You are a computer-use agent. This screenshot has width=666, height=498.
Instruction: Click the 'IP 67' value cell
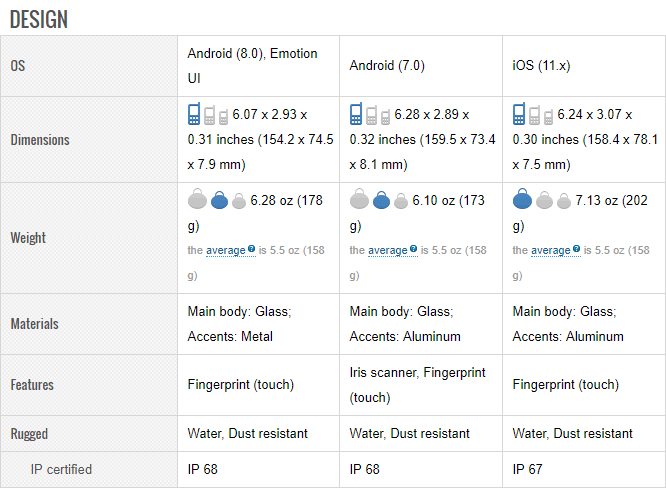coord(527,469)
